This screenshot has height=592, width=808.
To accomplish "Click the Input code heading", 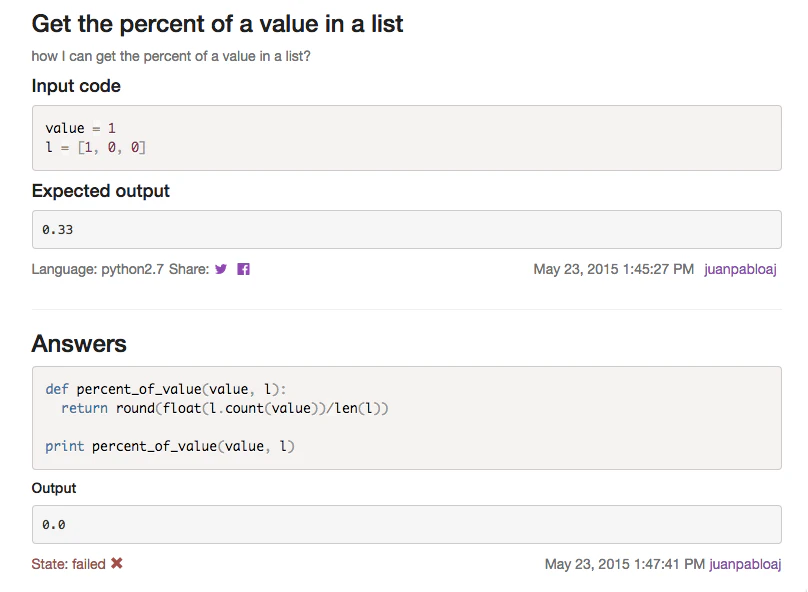I will (x=76, y=86).
